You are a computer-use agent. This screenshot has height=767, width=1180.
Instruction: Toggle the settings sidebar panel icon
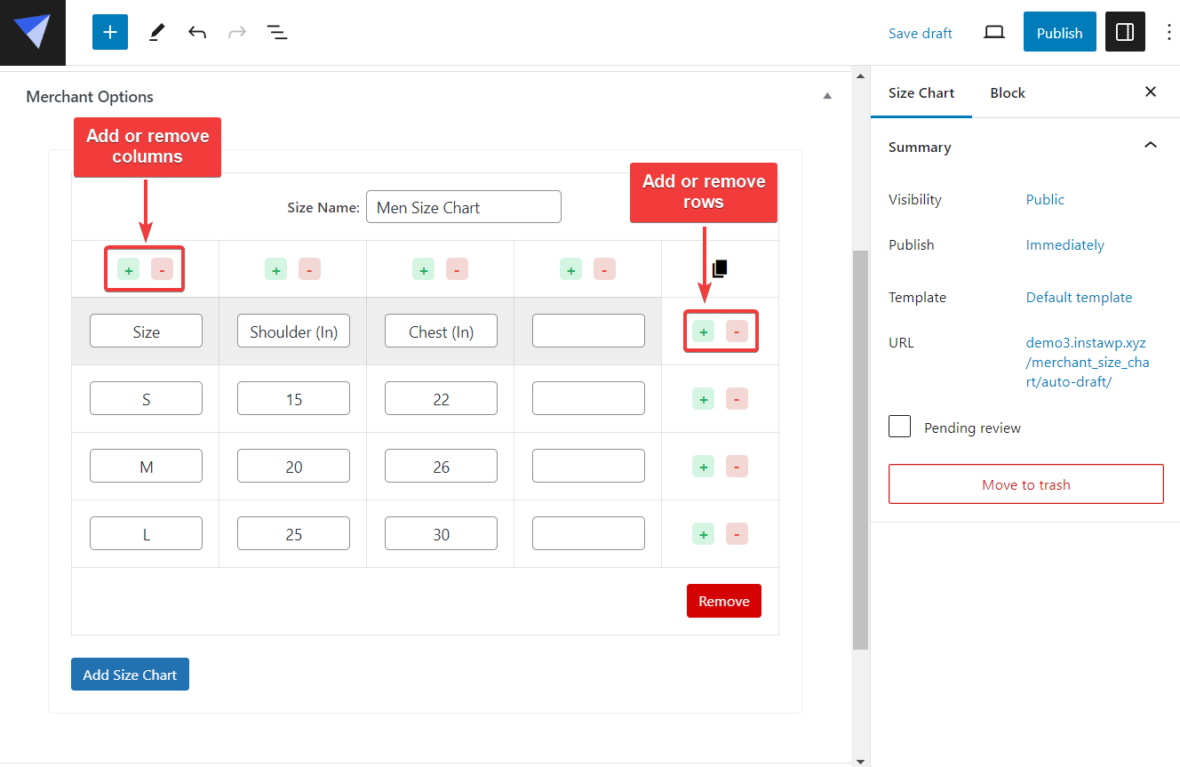[1124, 31]
